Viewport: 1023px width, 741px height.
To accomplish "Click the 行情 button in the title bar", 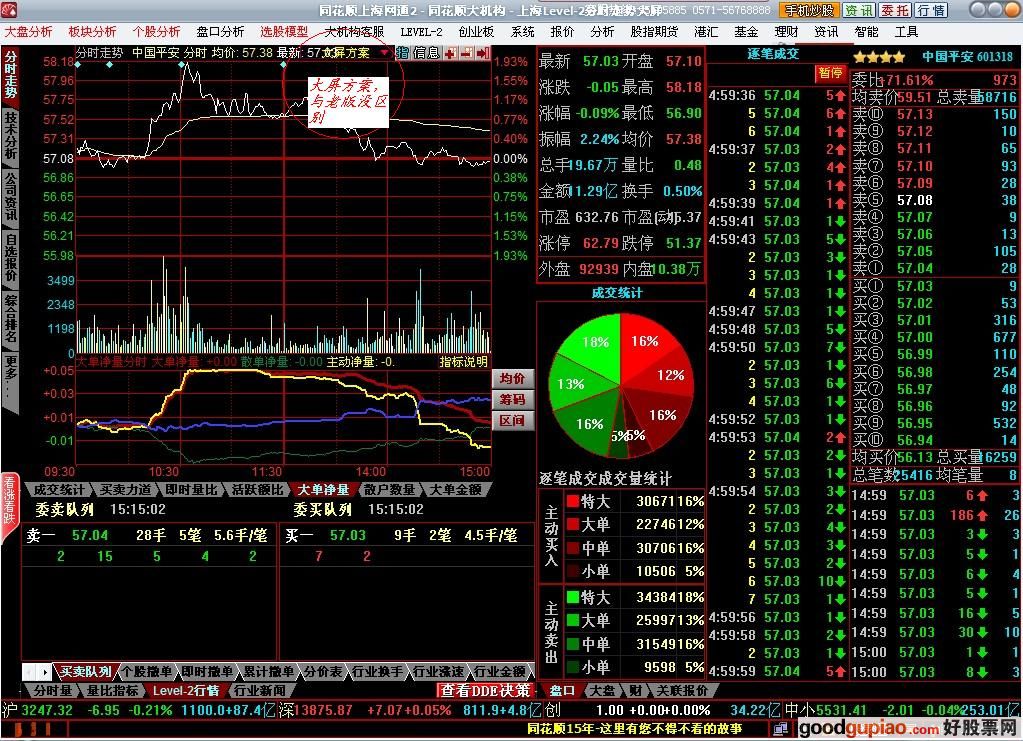I will pos(931,10).
